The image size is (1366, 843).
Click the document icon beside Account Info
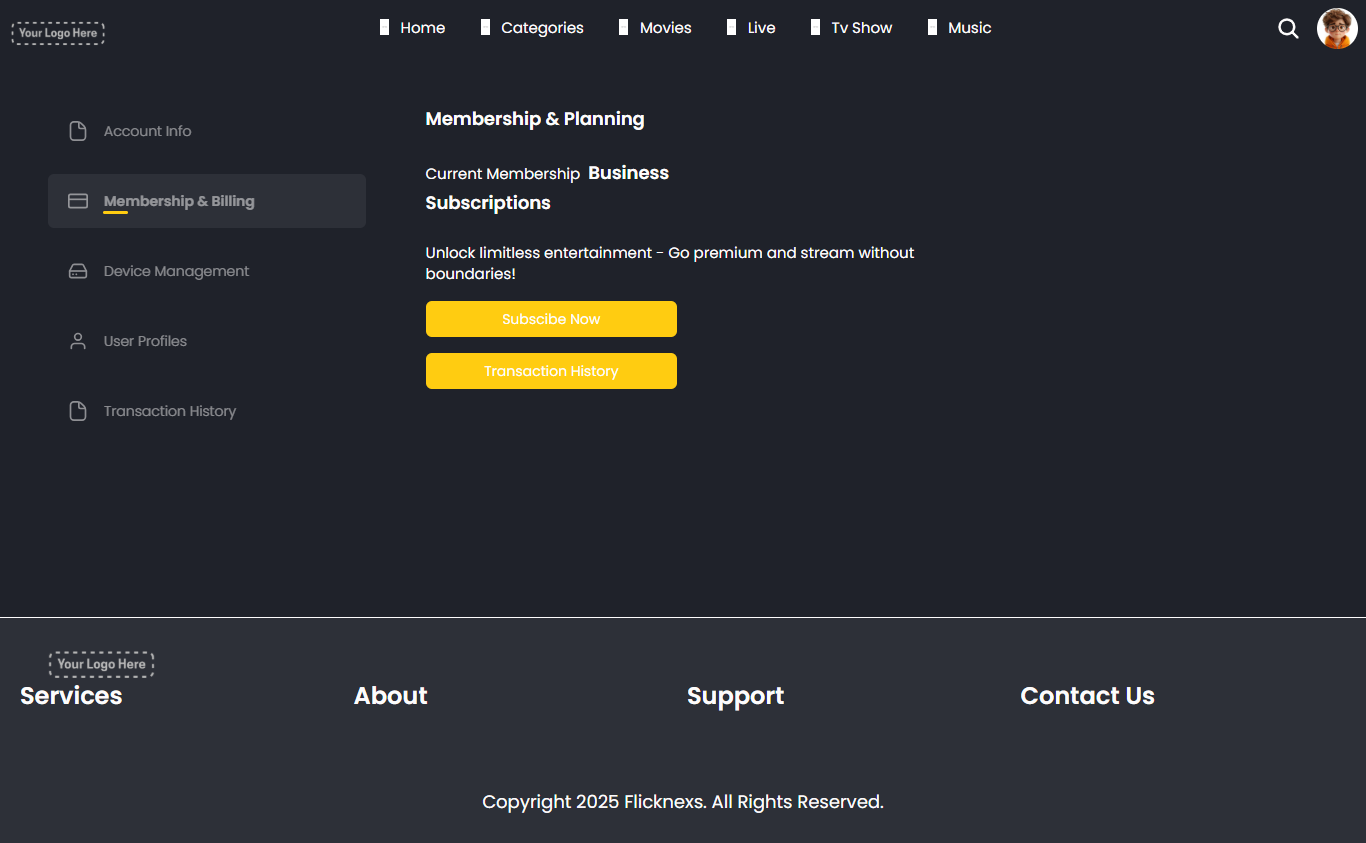point(78,131)
